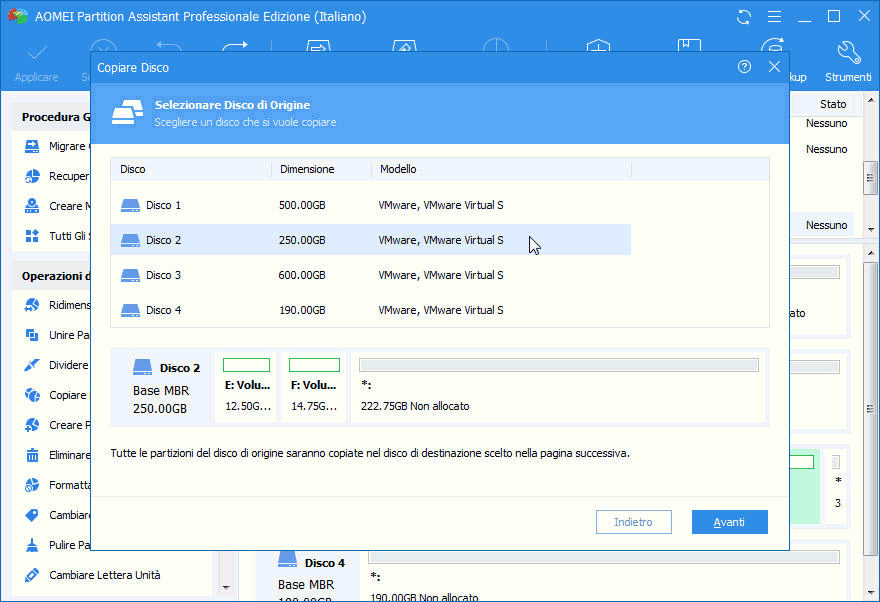Viewport: 880px width, 602px height.
Task: Click the Cambiare tag icon
Action: (32, 514)
